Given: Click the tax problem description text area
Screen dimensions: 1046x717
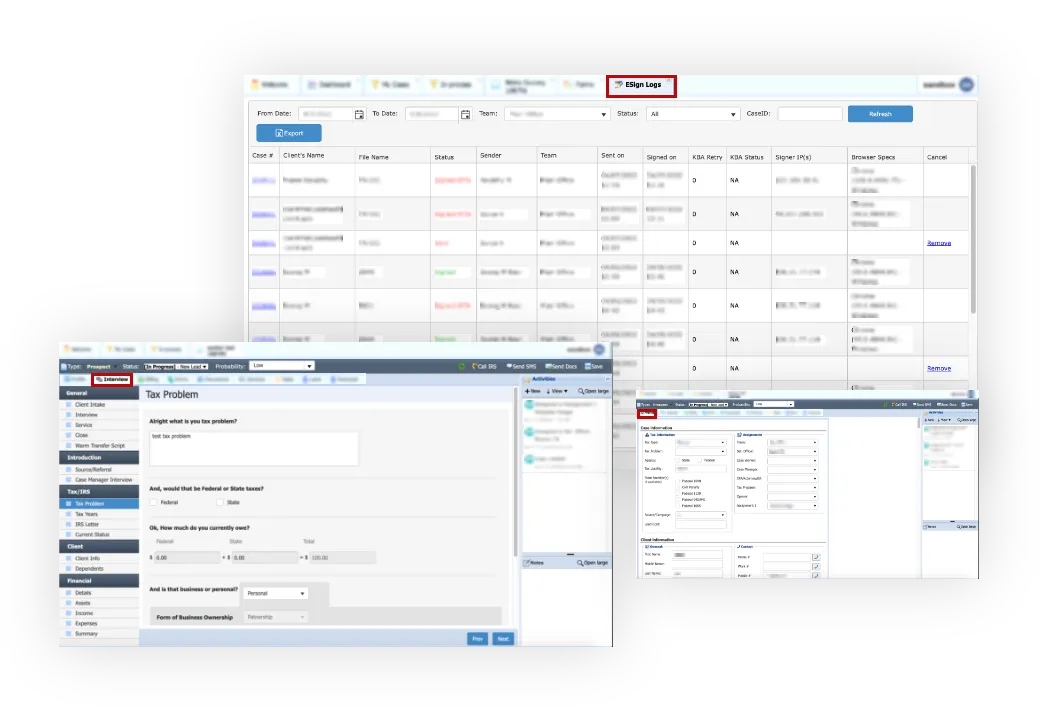Looking at the screenshot, I should coord(253,448).
